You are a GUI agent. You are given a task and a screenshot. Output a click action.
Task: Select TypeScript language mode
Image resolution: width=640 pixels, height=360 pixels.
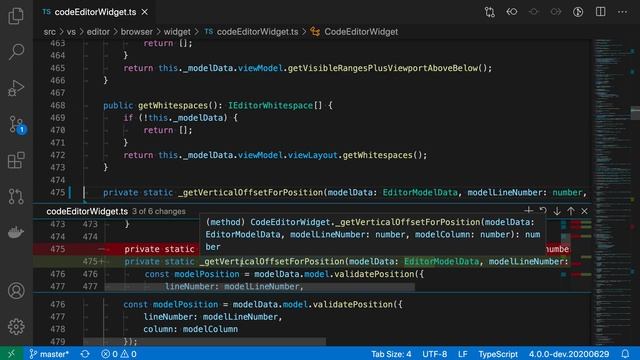(x=498, y=354)
